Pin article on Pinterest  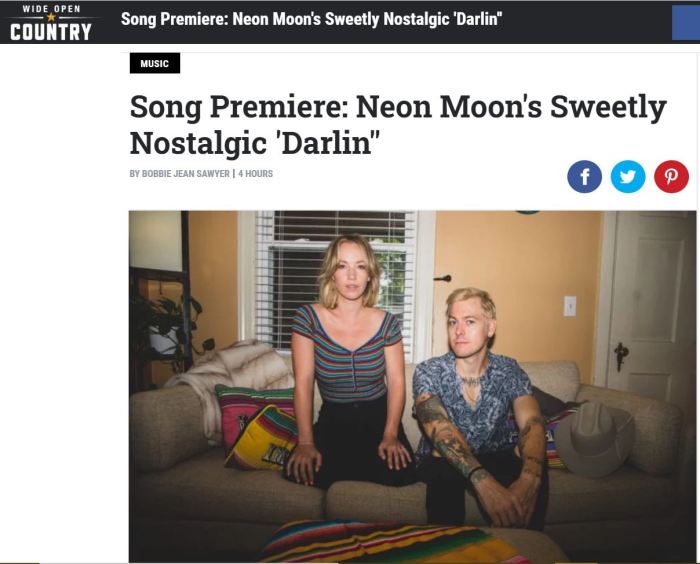point(671,176)
